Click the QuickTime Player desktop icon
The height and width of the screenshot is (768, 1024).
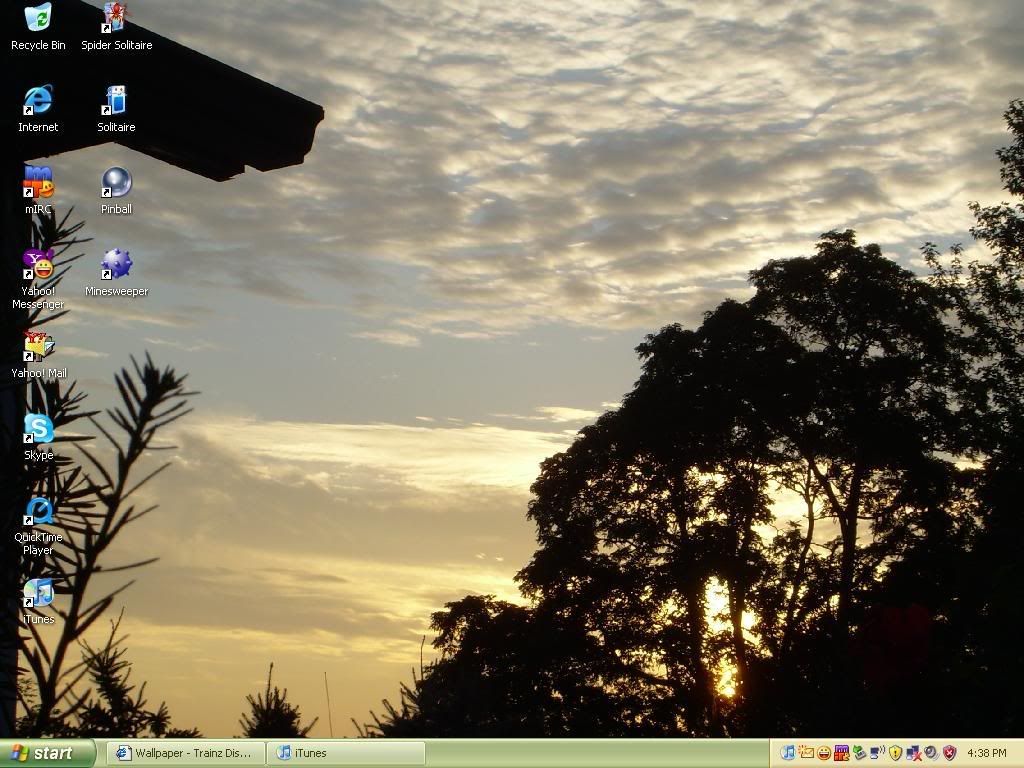click(x=39, y=526)
